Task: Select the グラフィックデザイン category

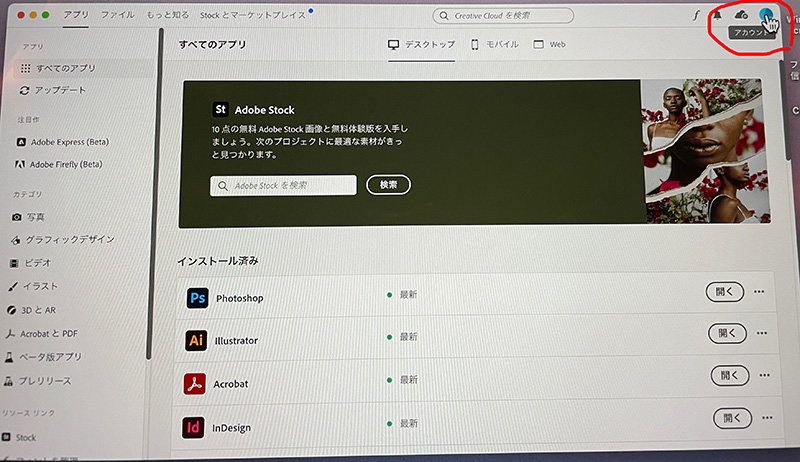Action: point(62,239)
